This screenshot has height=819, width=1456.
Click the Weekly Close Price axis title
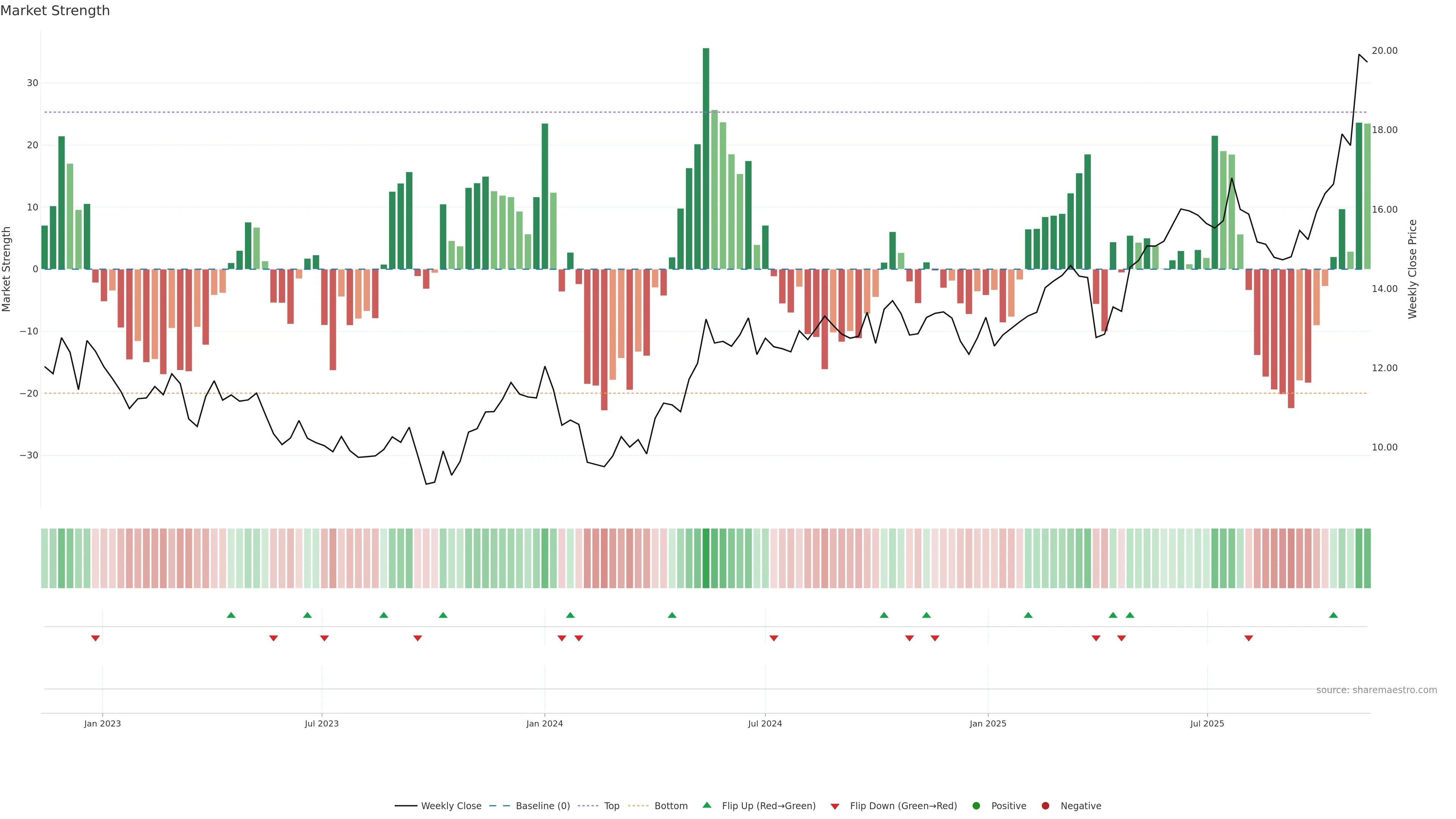(1412, 269)
